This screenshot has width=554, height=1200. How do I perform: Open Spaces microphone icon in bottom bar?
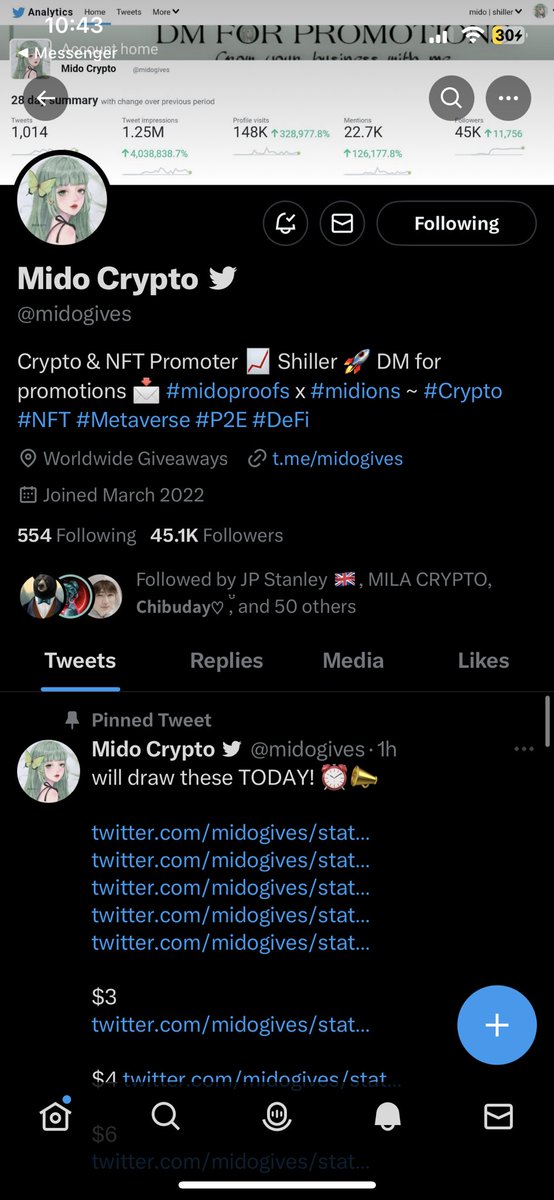coord(276,1117)
